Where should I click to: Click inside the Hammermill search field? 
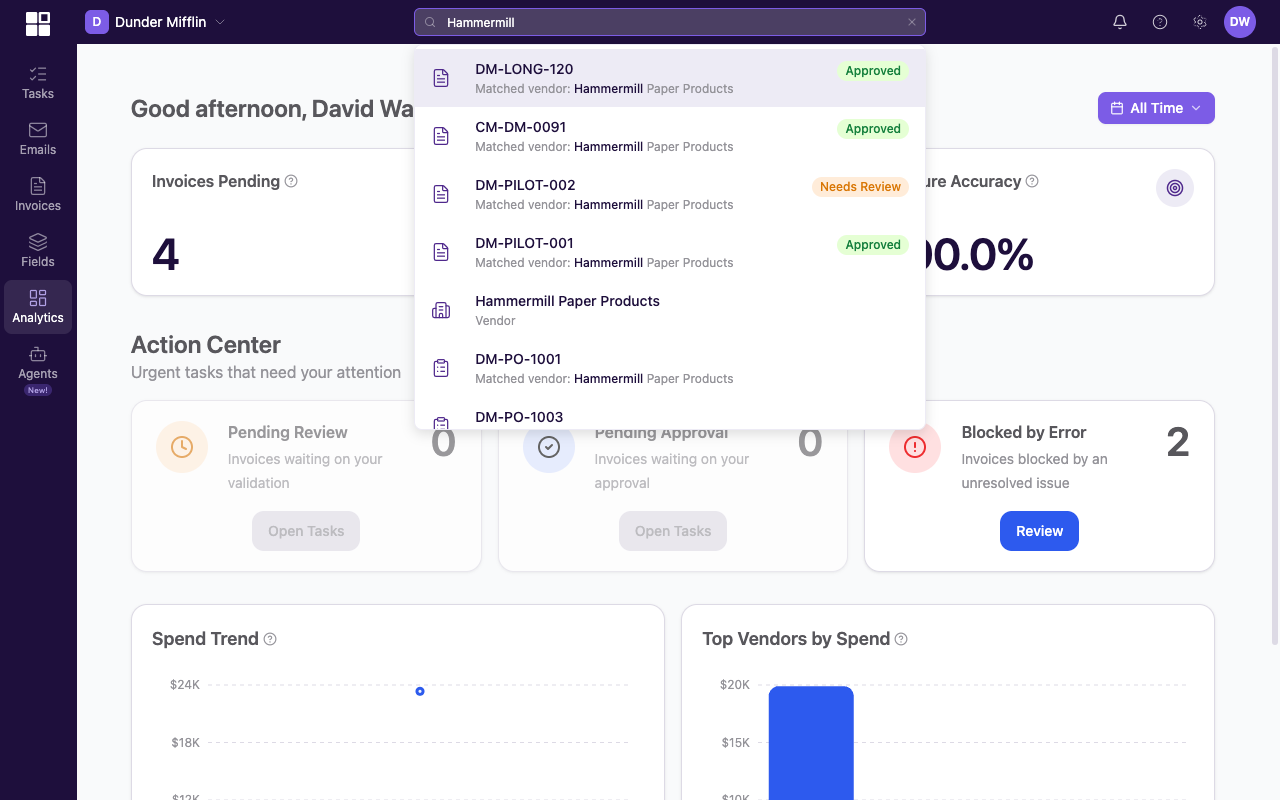click(x=670, y=22)
